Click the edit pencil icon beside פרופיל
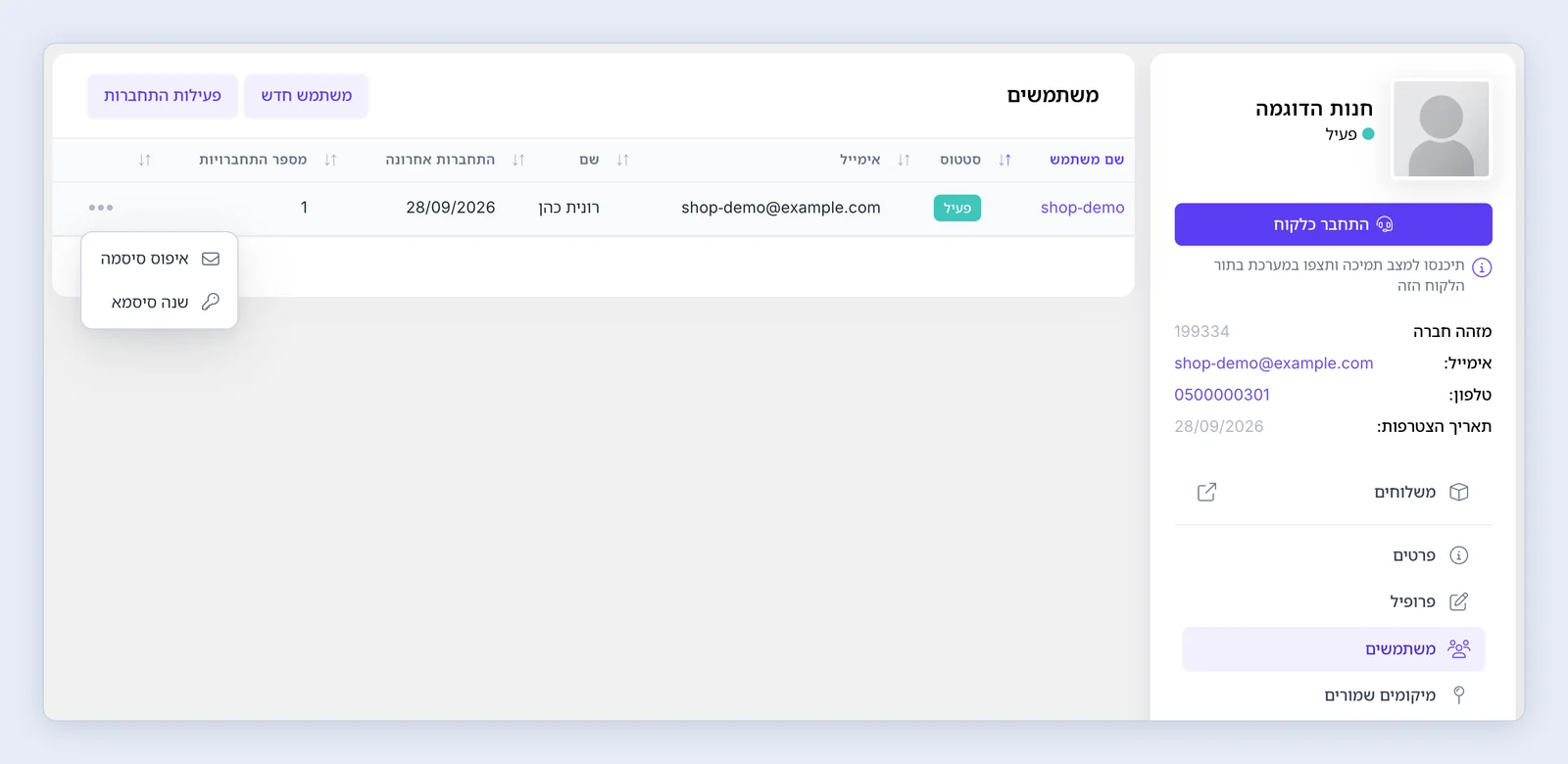1568x764 pixels. point(1459,601)
